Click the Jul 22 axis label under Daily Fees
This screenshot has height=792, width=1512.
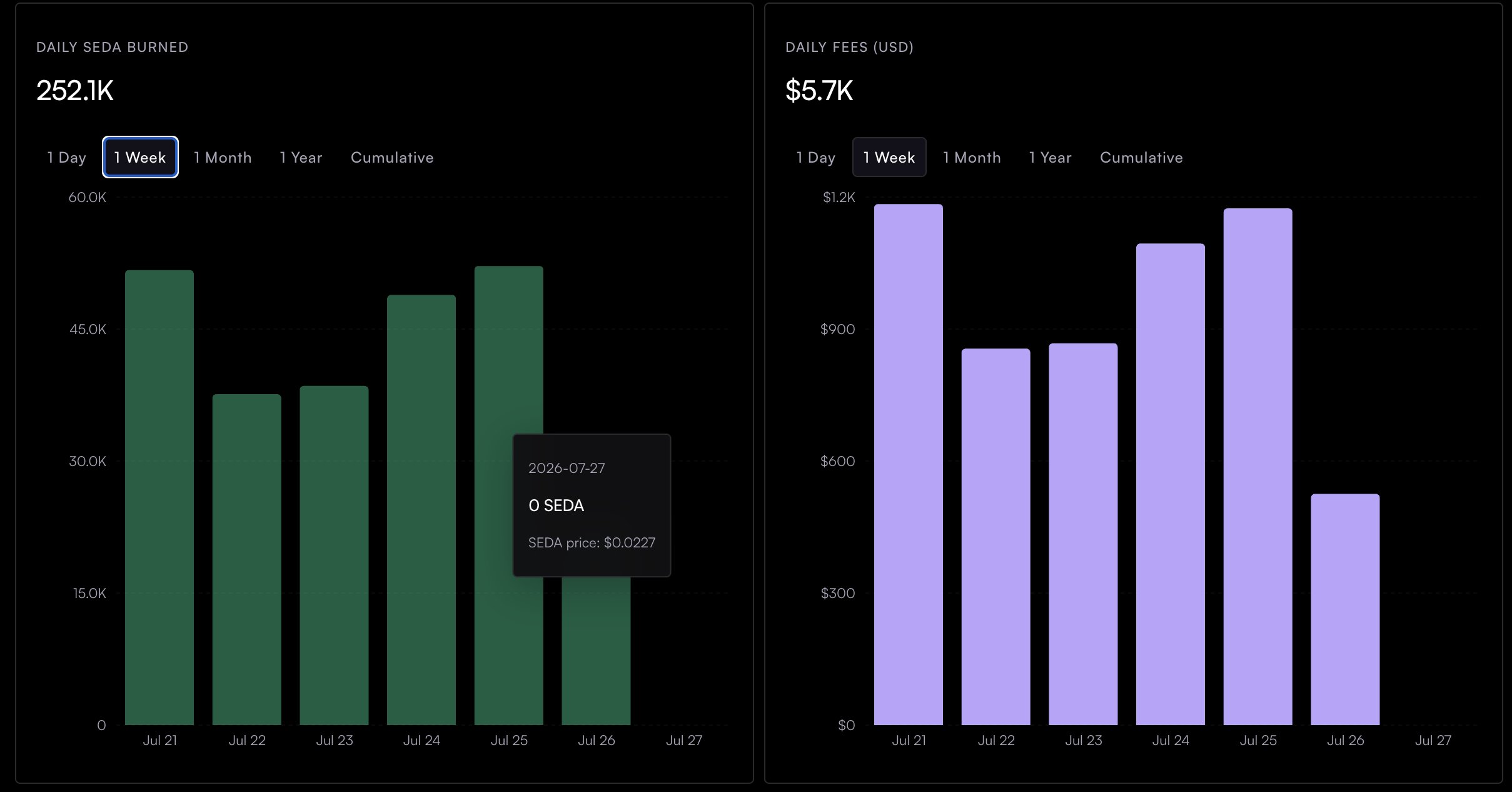996,740
